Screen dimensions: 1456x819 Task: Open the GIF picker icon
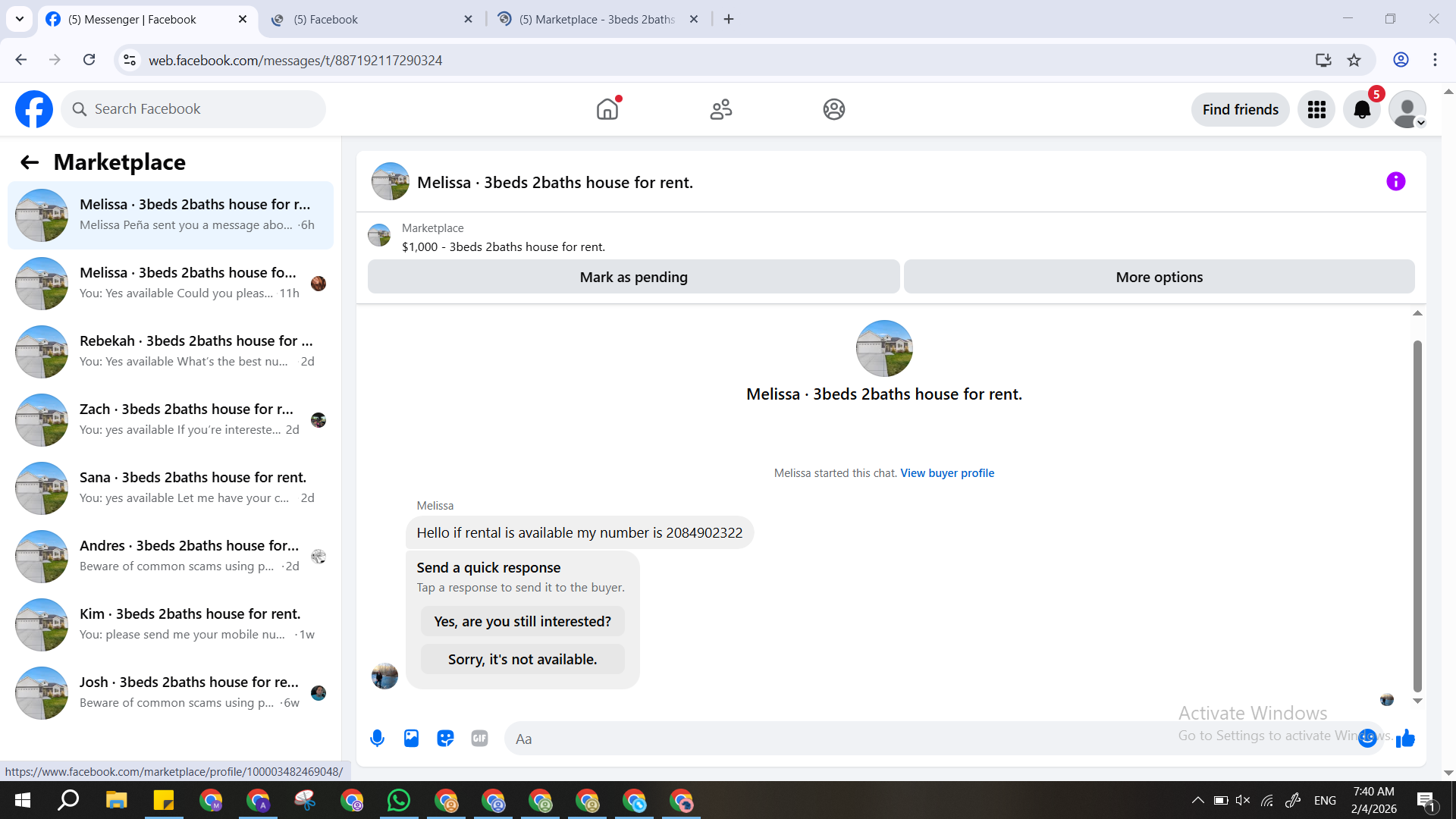(x=479, y=739)
